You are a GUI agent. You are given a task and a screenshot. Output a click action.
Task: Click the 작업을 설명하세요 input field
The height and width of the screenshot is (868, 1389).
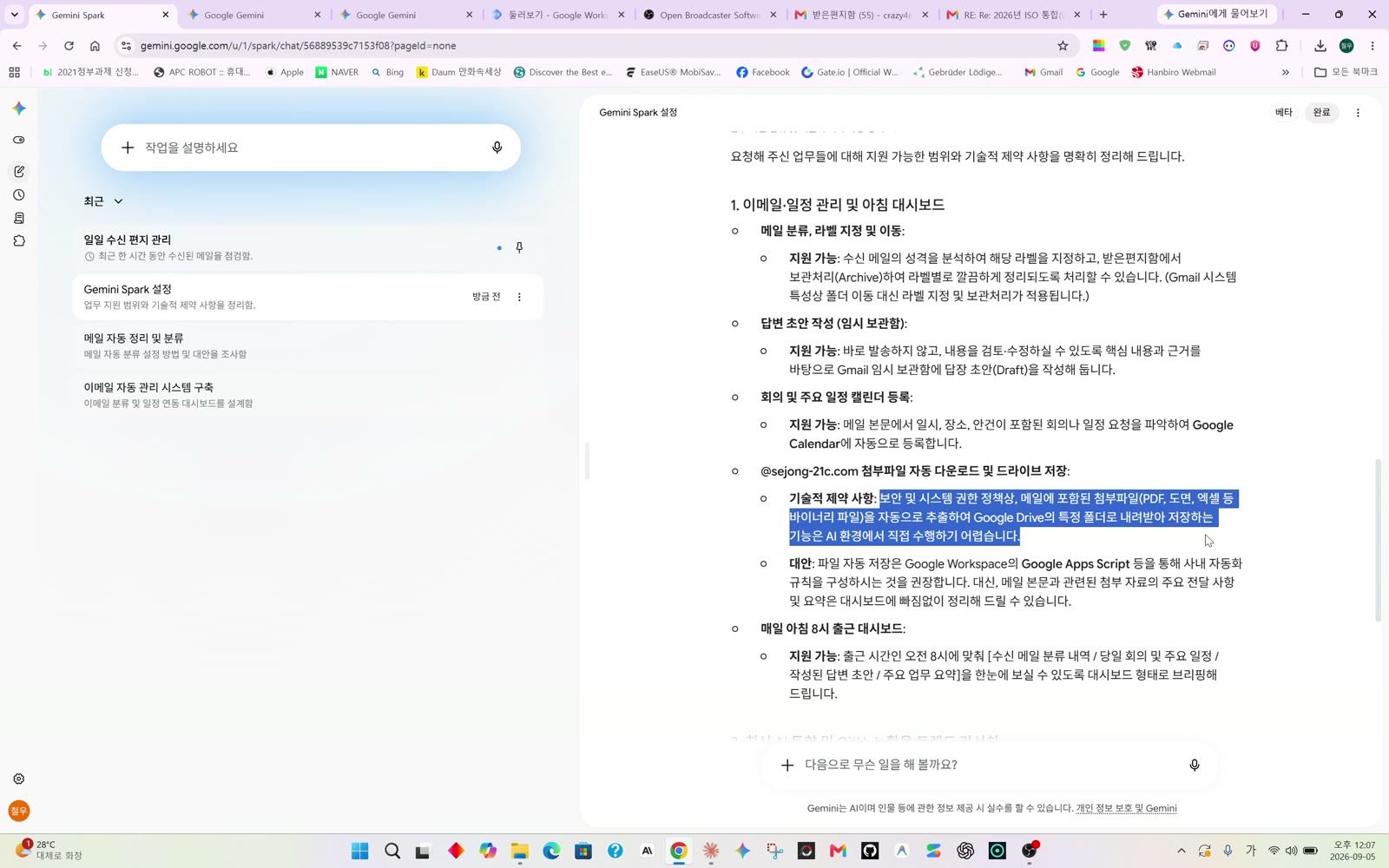click(311, 148)
